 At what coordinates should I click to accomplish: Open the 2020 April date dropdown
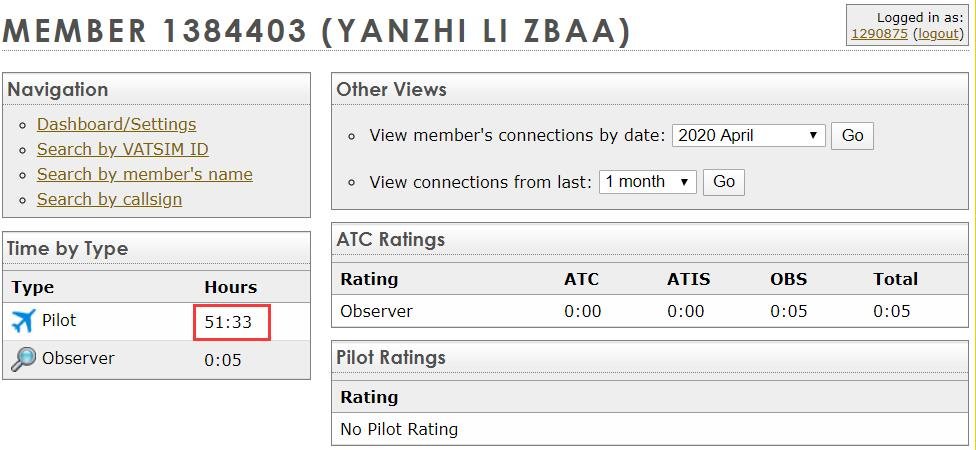tap(748, 136)
